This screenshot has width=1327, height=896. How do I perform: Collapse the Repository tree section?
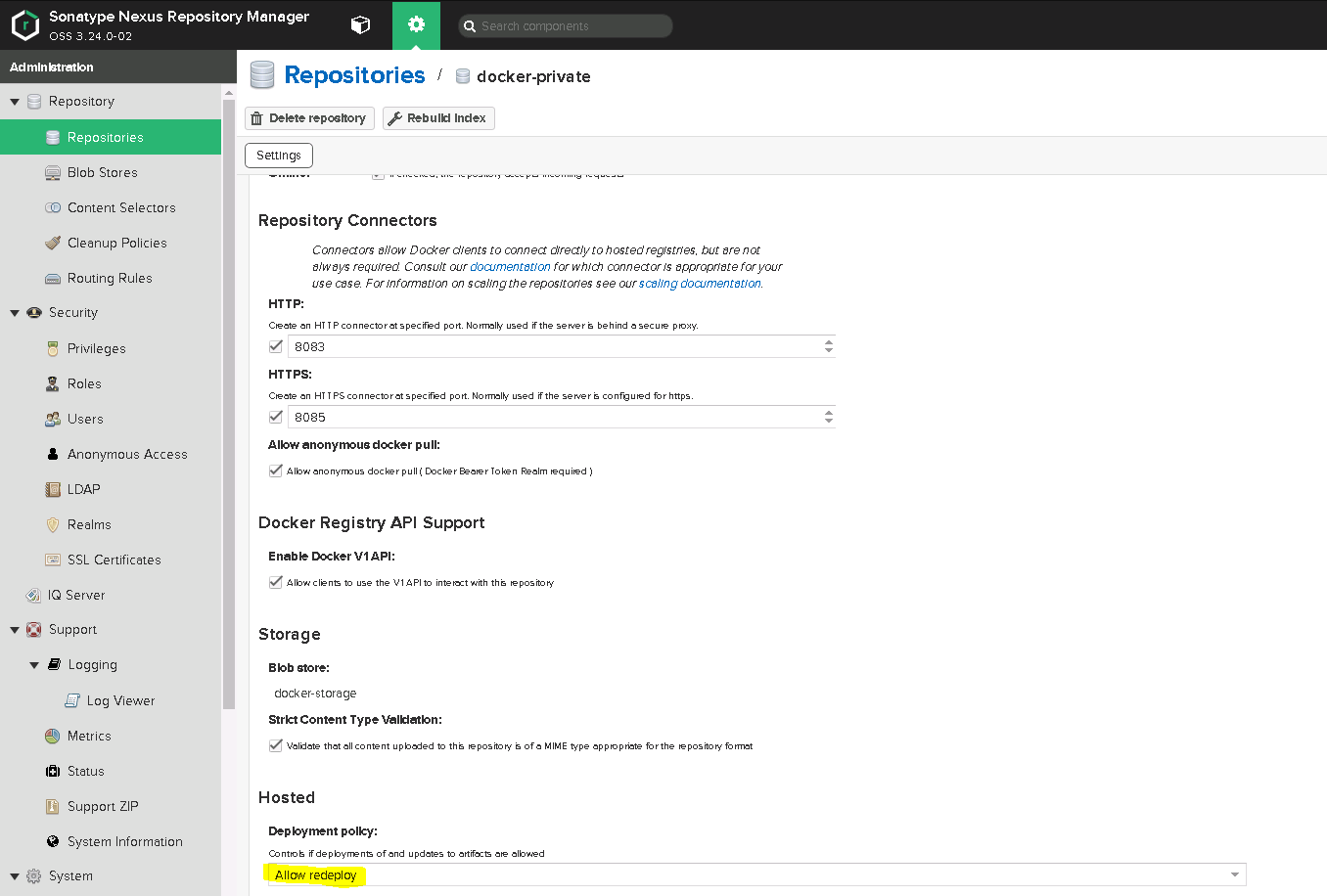pyautogui.click(x=15, y=102)
